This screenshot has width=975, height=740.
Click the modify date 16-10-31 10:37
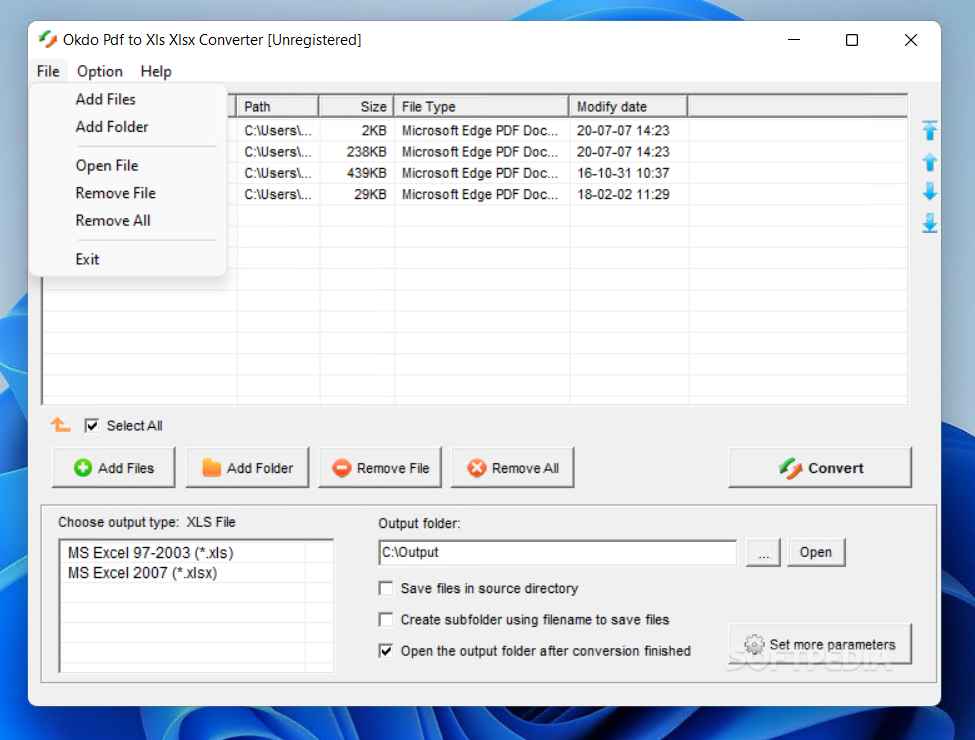click(622, 173)
